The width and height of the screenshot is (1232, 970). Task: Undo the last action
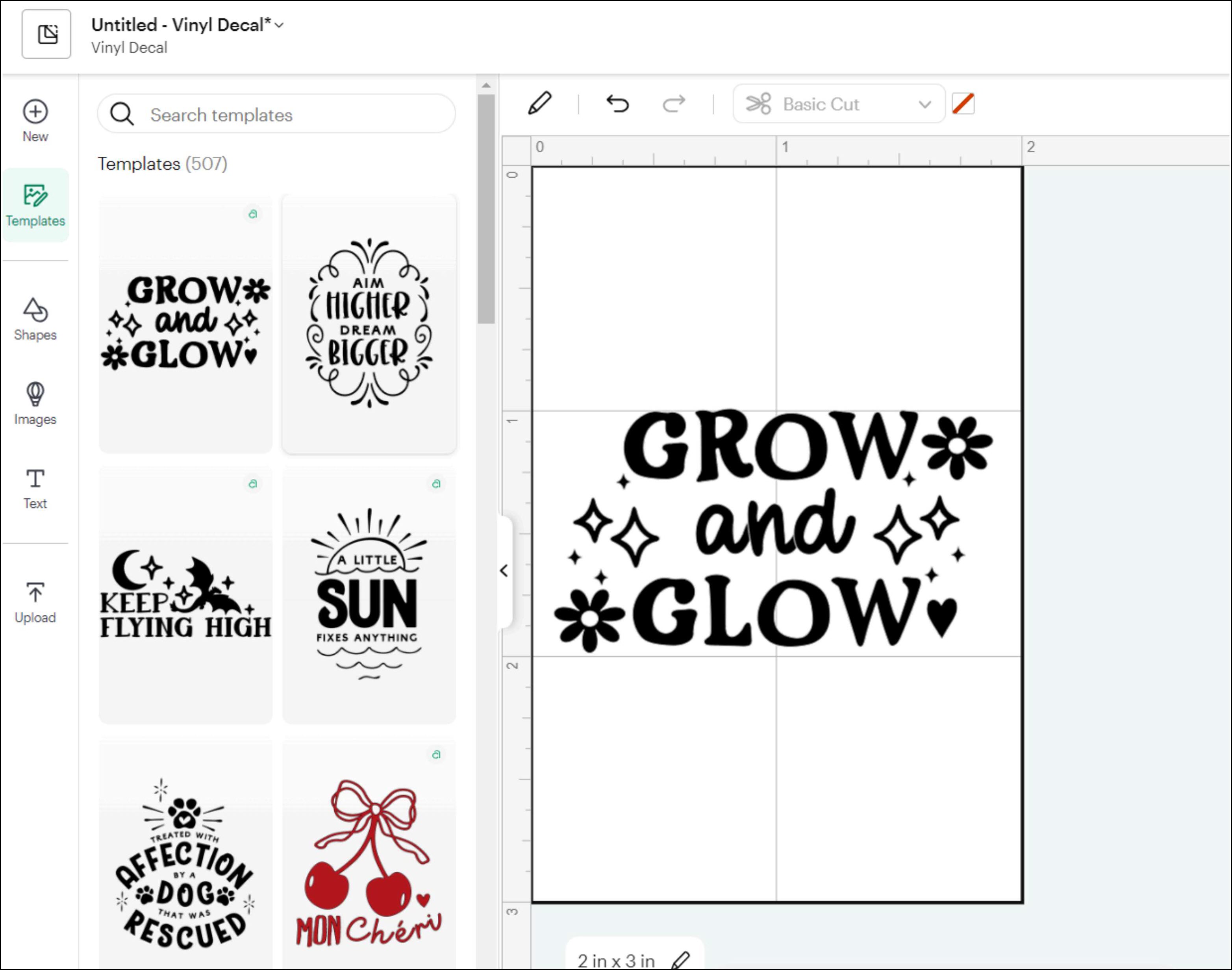[x=617, y=104]
